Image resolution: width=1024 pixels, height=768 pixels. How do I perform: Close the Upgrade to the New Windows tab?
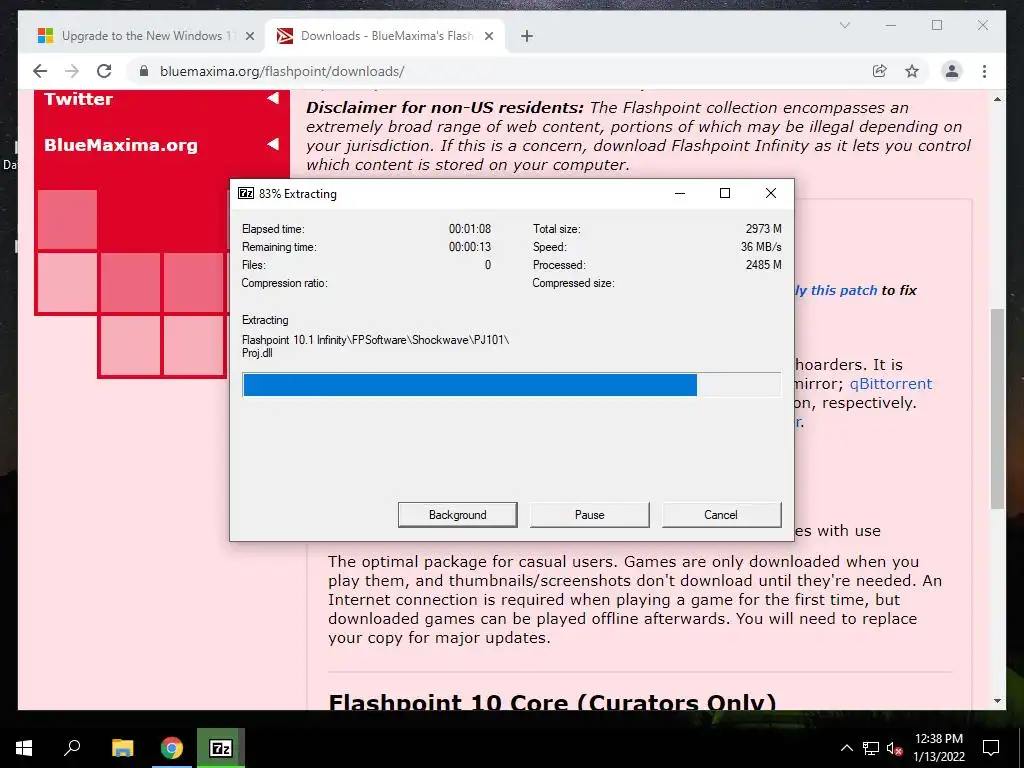[x=249, y=36]
